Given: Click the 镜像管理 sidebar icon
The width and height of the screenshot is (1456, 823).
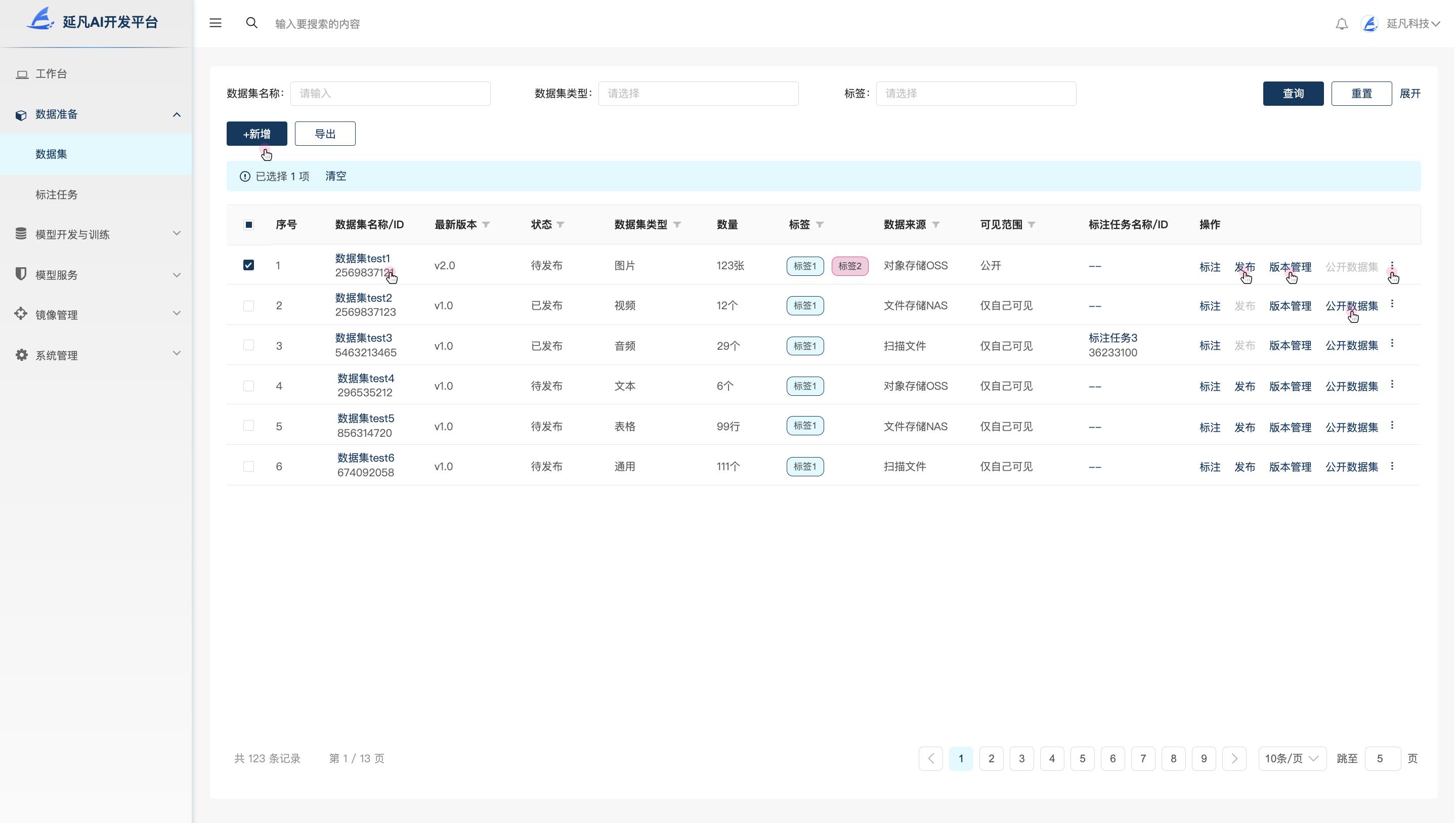Looking at the screenshot, I should (x=21, y=314).
